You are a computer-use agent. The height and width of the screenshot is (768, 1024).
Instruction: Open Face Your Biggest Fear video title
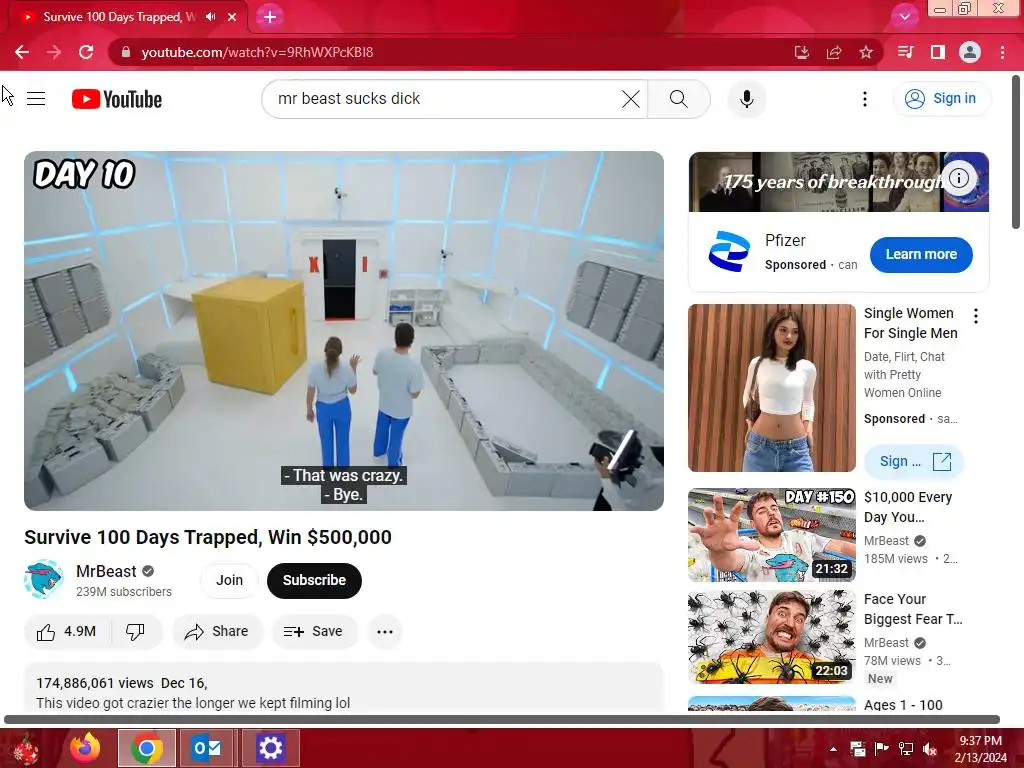(913, 609)
